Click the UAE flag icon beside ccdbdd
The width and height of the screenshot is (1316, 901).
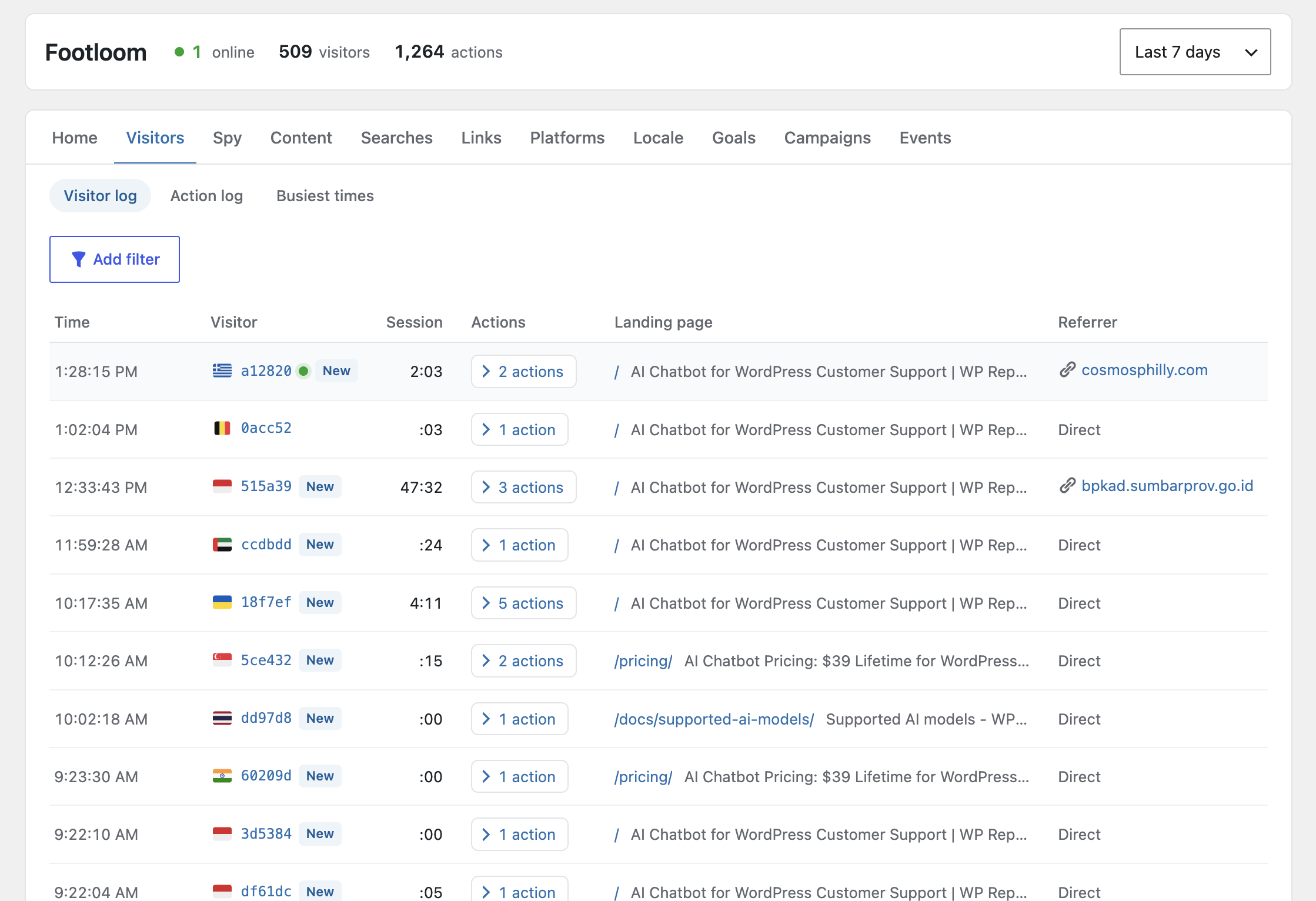coord(222,545)
